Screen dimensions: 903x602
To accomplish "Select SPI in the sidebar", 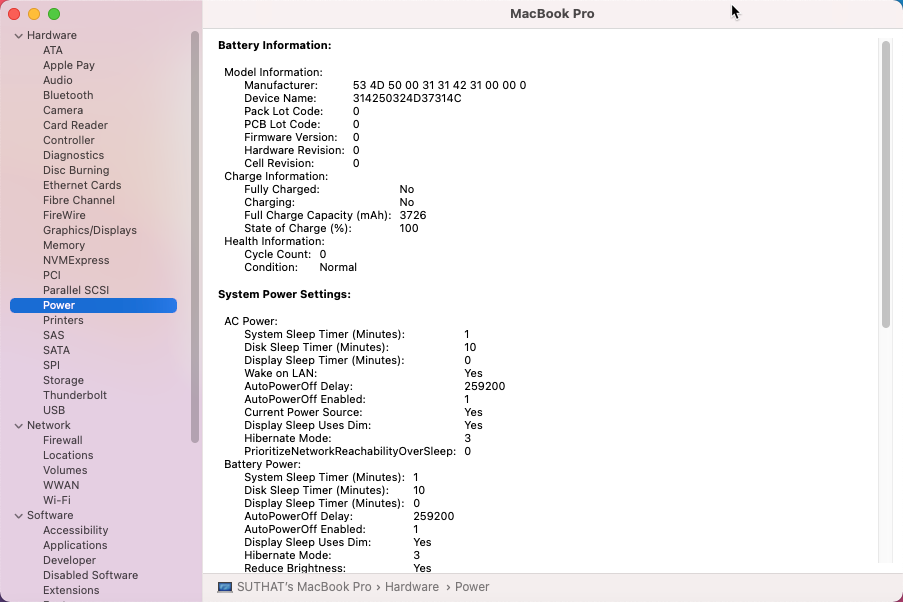I will pos(51,365).
